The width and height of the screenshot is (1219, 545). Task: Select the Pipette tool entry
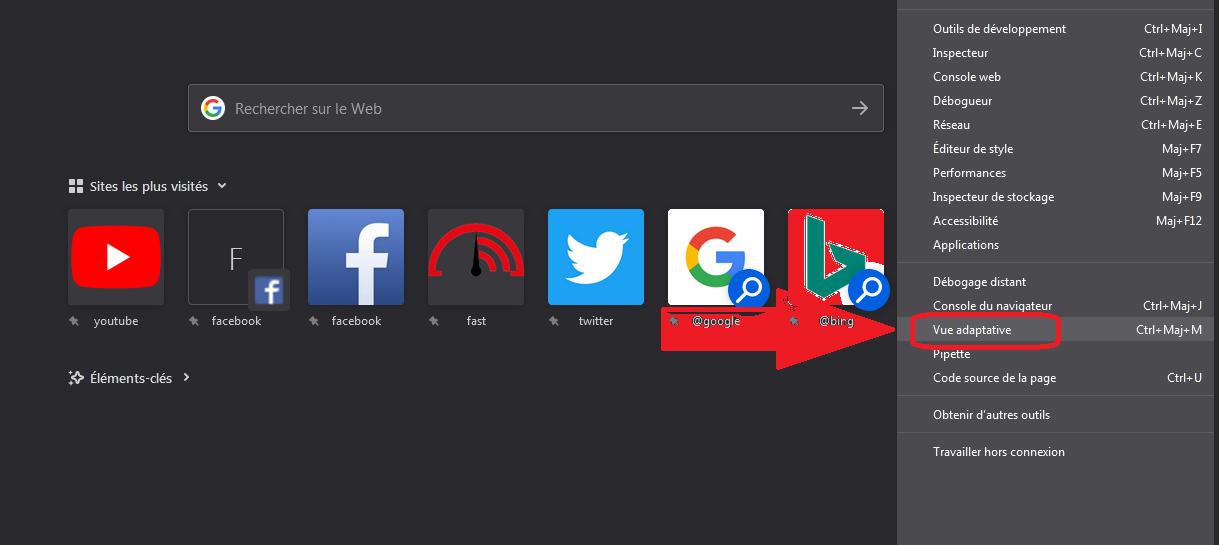pyautogui.click(x=1058, y=354)
